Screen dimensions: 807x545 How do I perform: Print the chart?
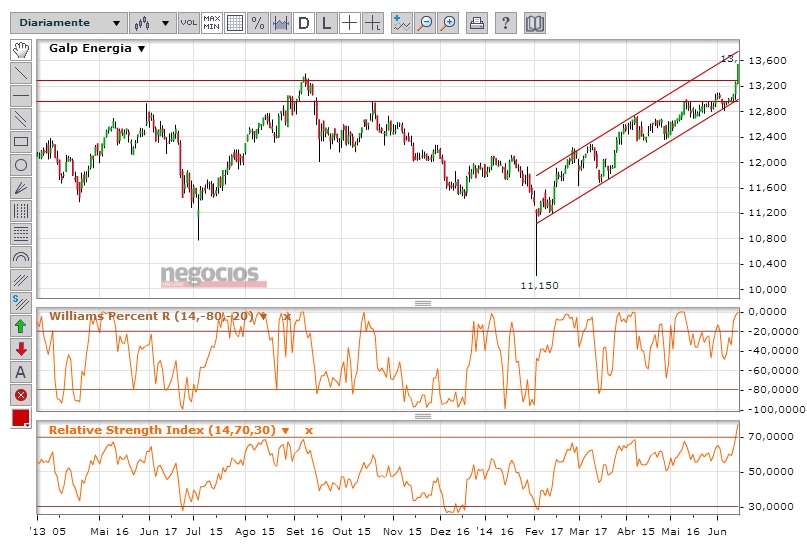(x=477, y=23)
